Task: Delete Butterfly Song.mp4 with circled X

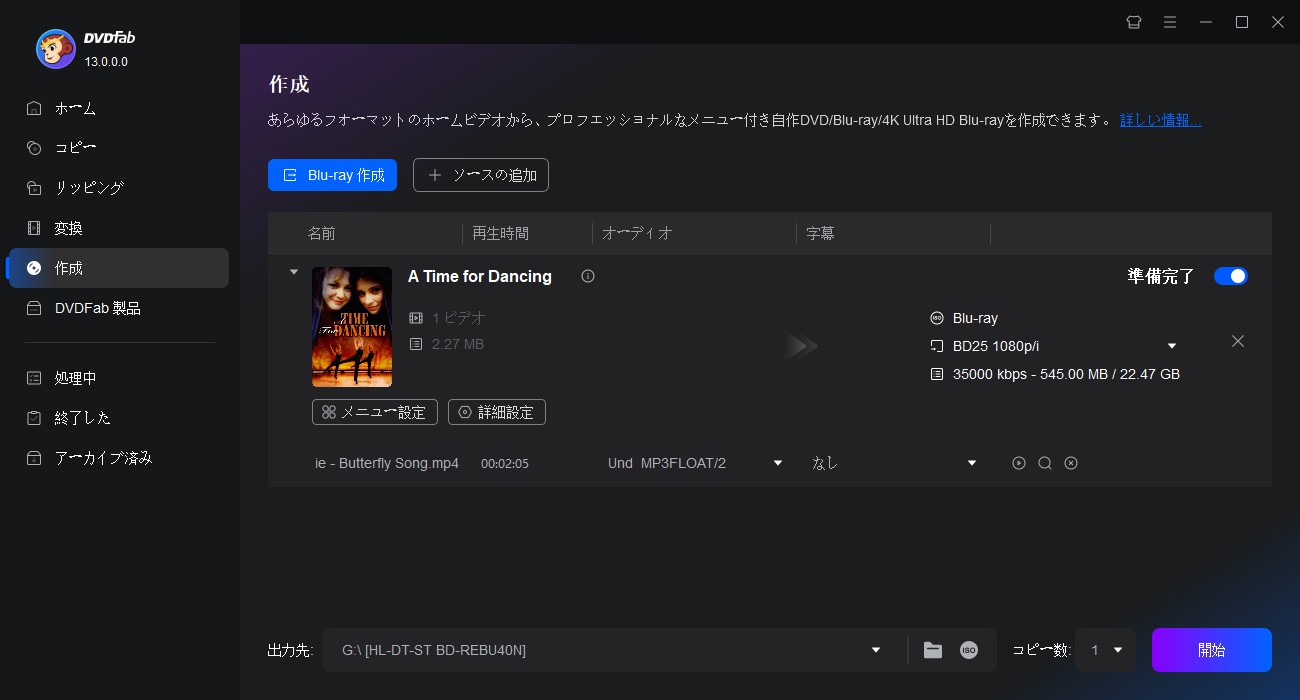Action: pos(1071,463)
